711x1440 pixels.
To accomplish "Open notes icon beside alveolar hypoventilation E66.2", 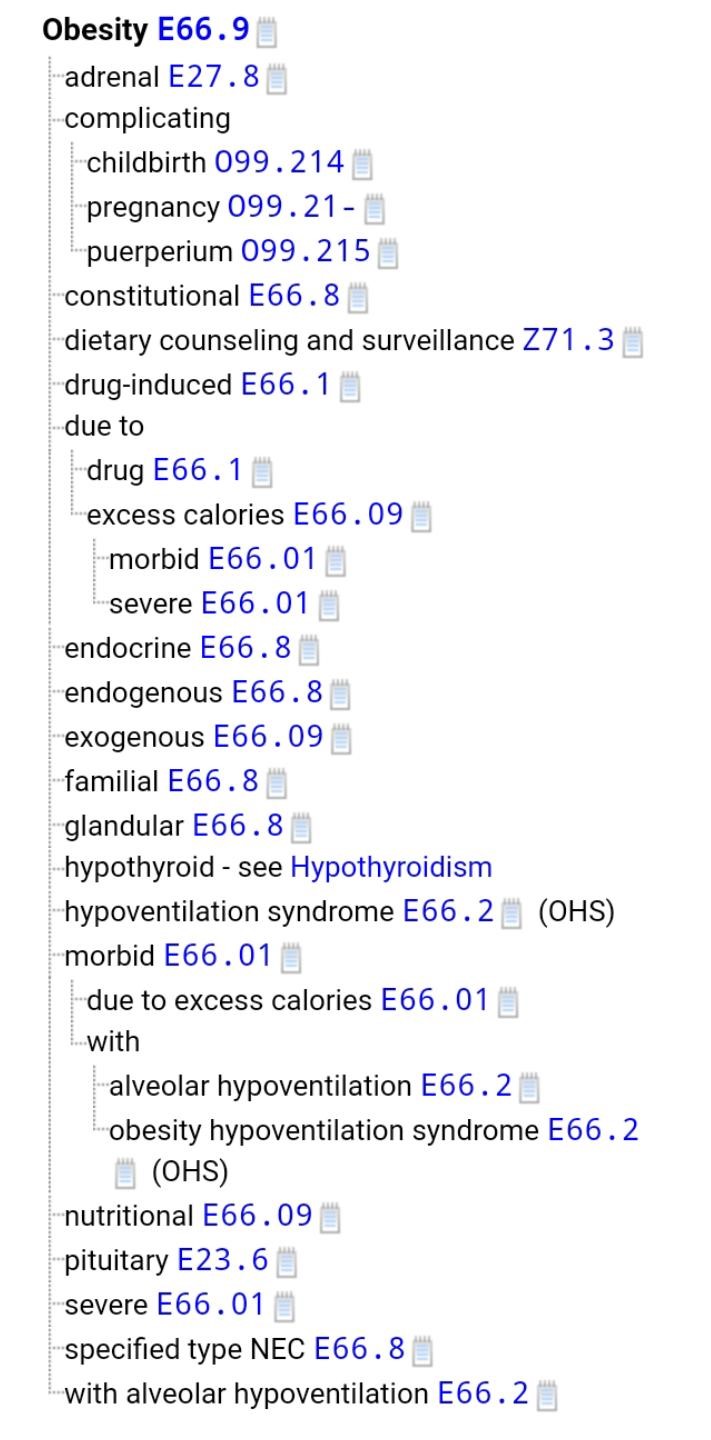I will (530, 1086).
